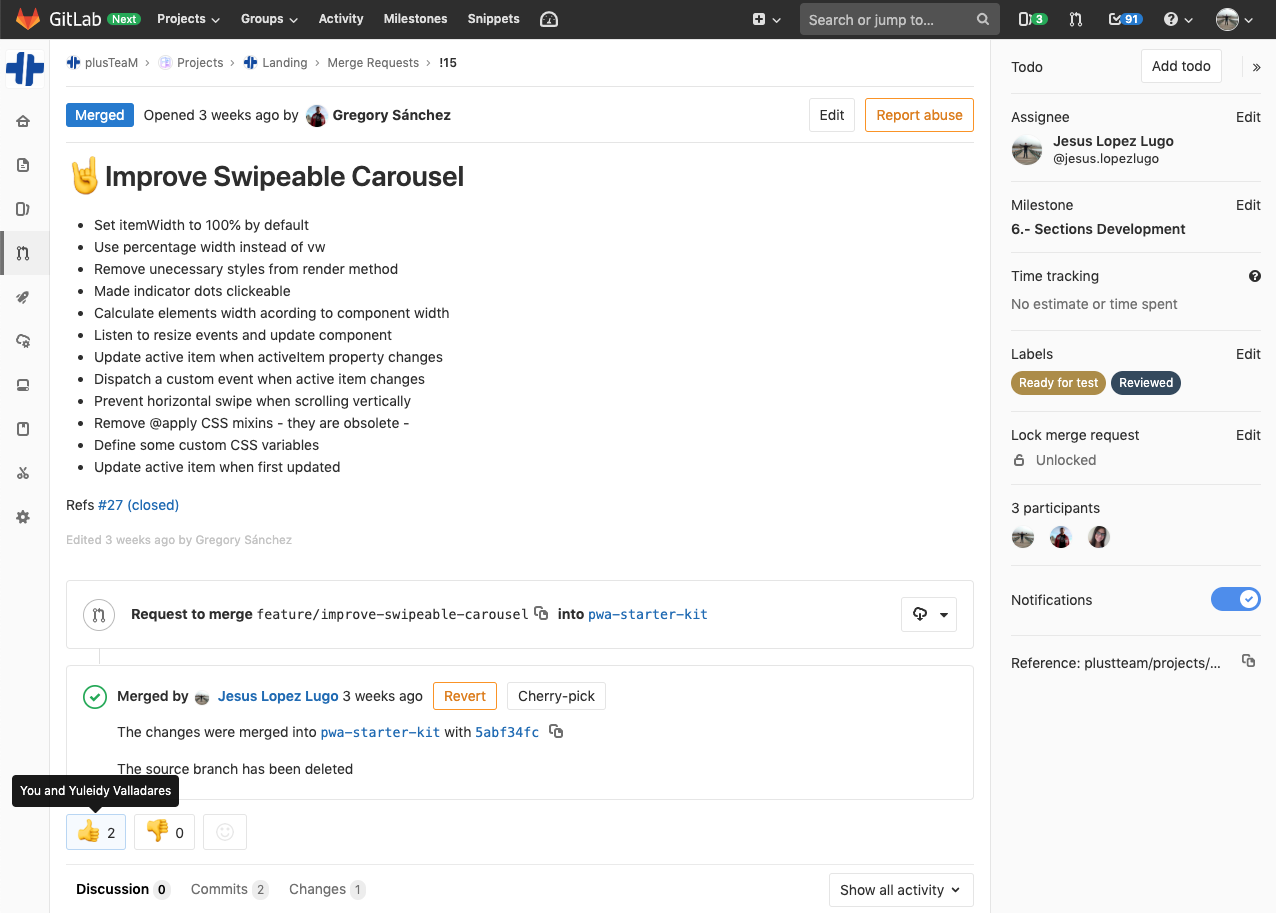Open the Milestones menu item
This screenshot has width=1276, height=913.
tap(415, 19)
